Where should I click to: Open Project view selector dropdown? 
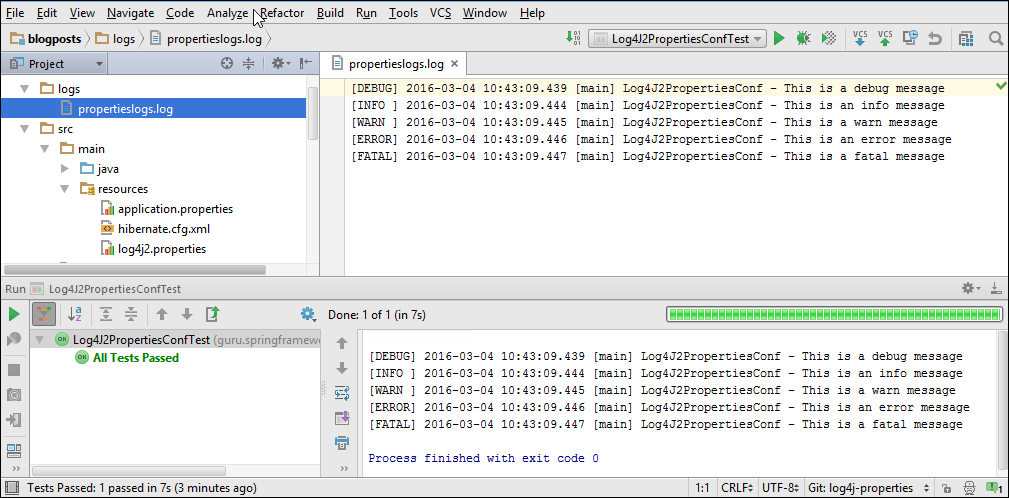(53, 64)
